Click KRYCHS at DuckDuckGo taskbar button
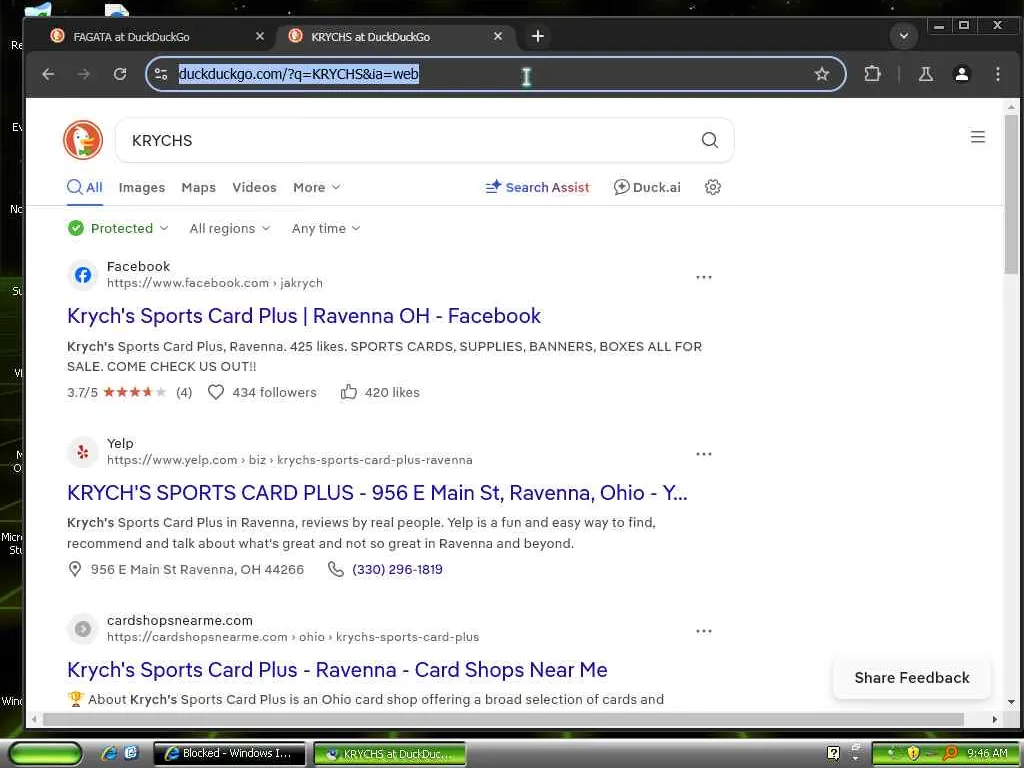The image size is (1024, 768). 390,753
